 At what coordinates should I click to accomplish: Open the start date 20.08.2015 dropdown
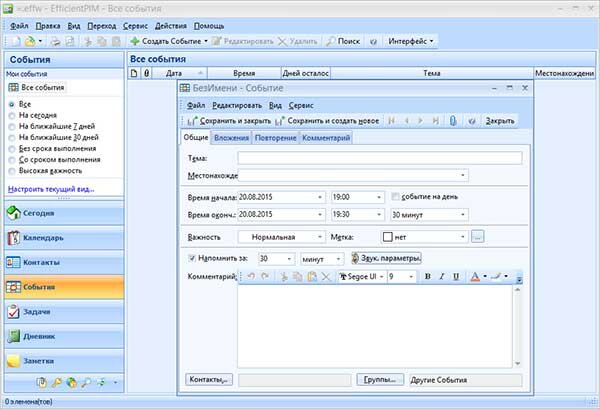point(320,197)
